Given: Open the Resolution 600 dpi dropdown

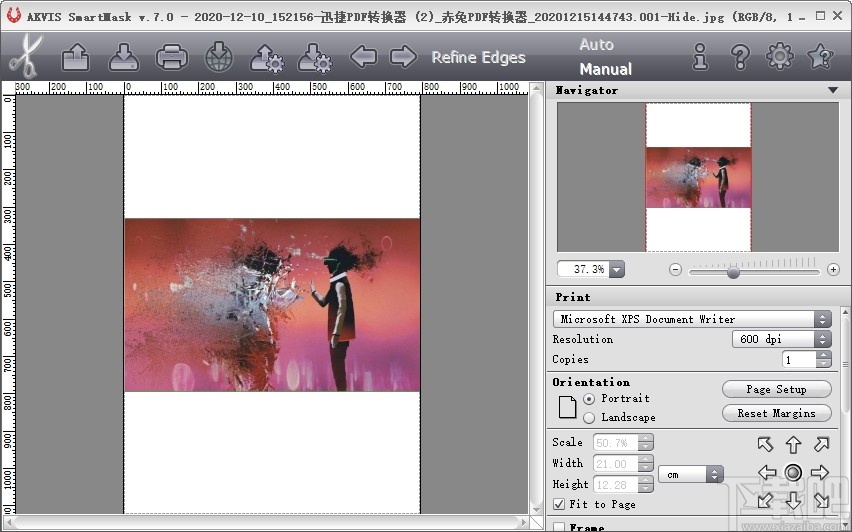Looking at the screenshot, I should coord(822,339).
